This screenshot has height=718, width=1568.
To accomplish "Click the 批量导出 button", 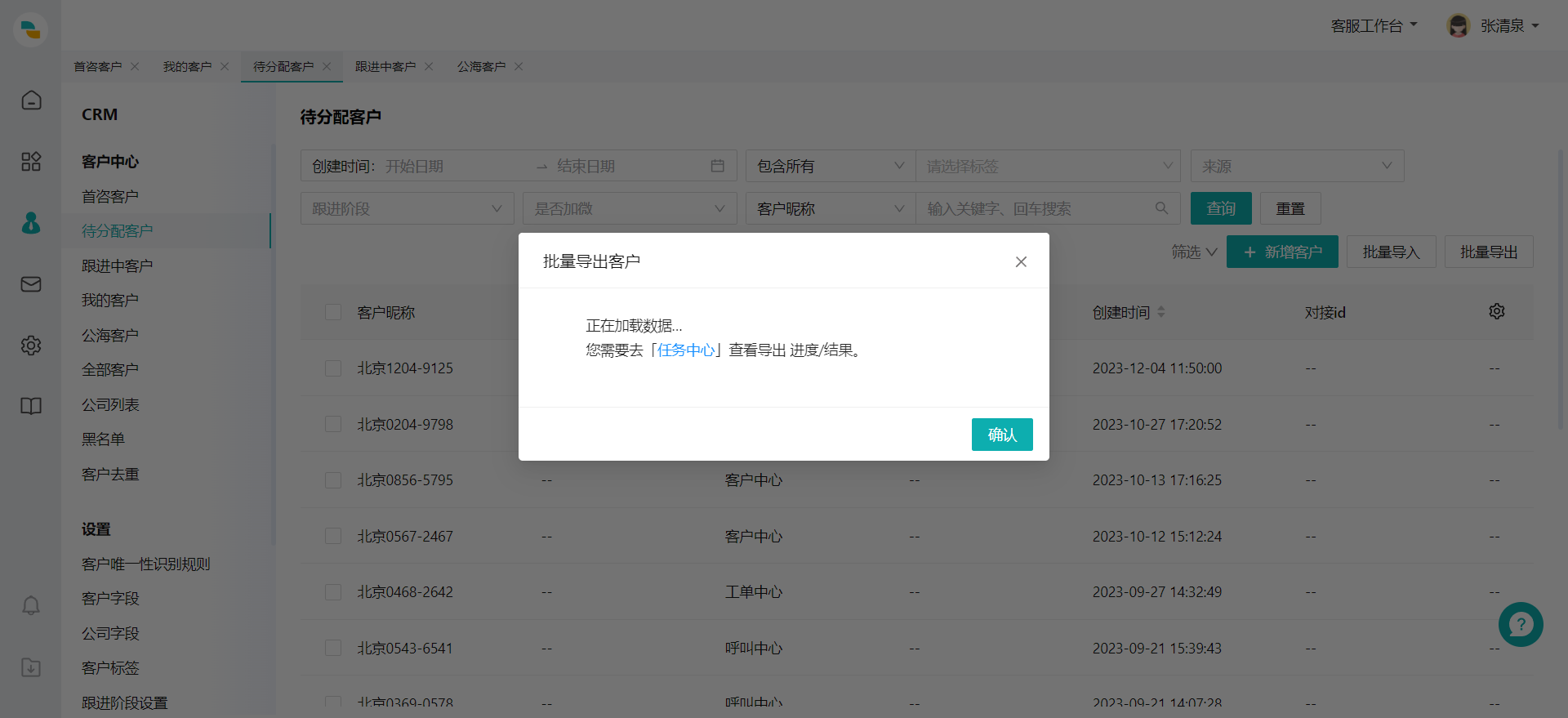I will (1489, 252).
